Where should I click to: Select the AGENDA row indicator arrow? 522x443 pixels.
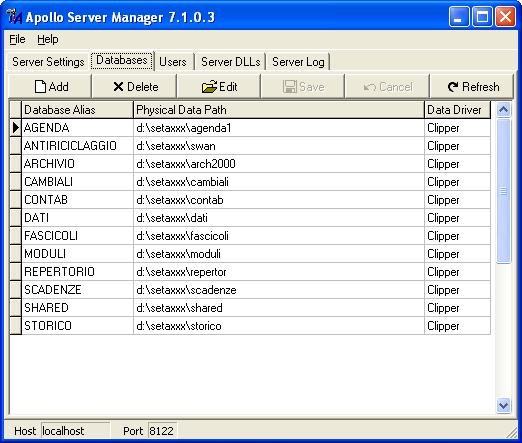point(15,128)
